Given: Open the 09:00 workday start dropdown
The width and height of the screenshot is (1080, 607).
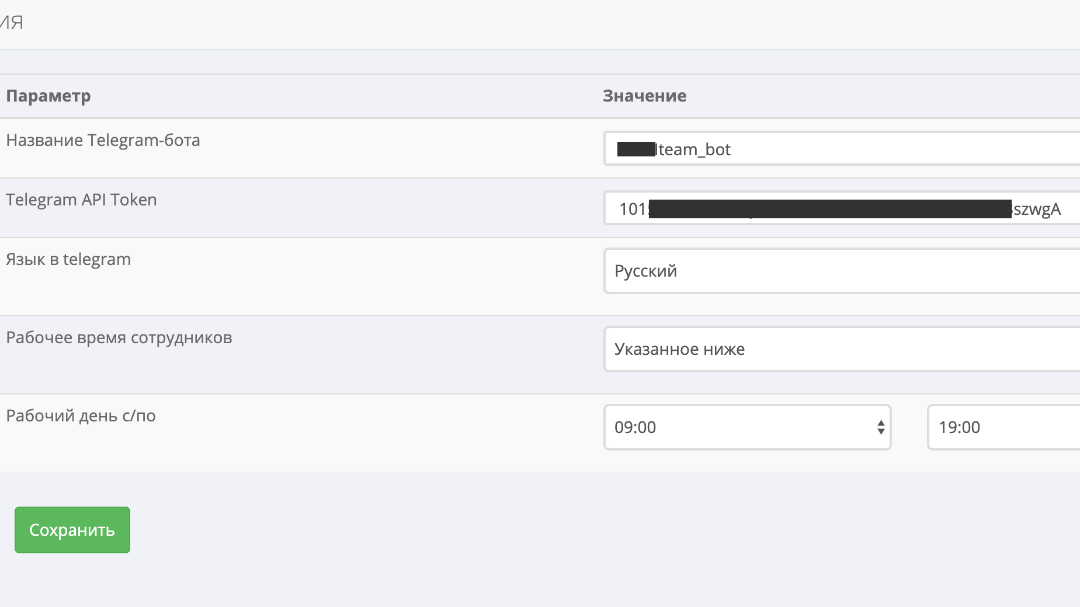Looking at the screenshot, I should click(747, 427).
